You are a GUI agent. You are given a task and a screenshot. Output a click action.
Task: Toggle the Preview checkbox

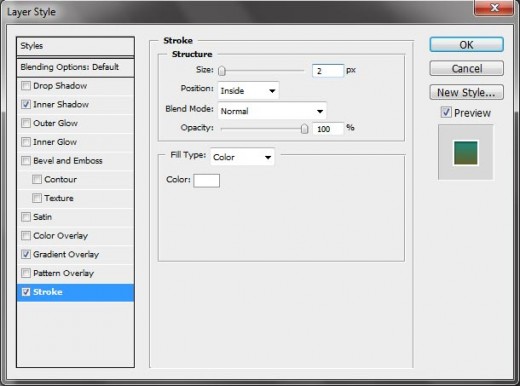point(446,112)
